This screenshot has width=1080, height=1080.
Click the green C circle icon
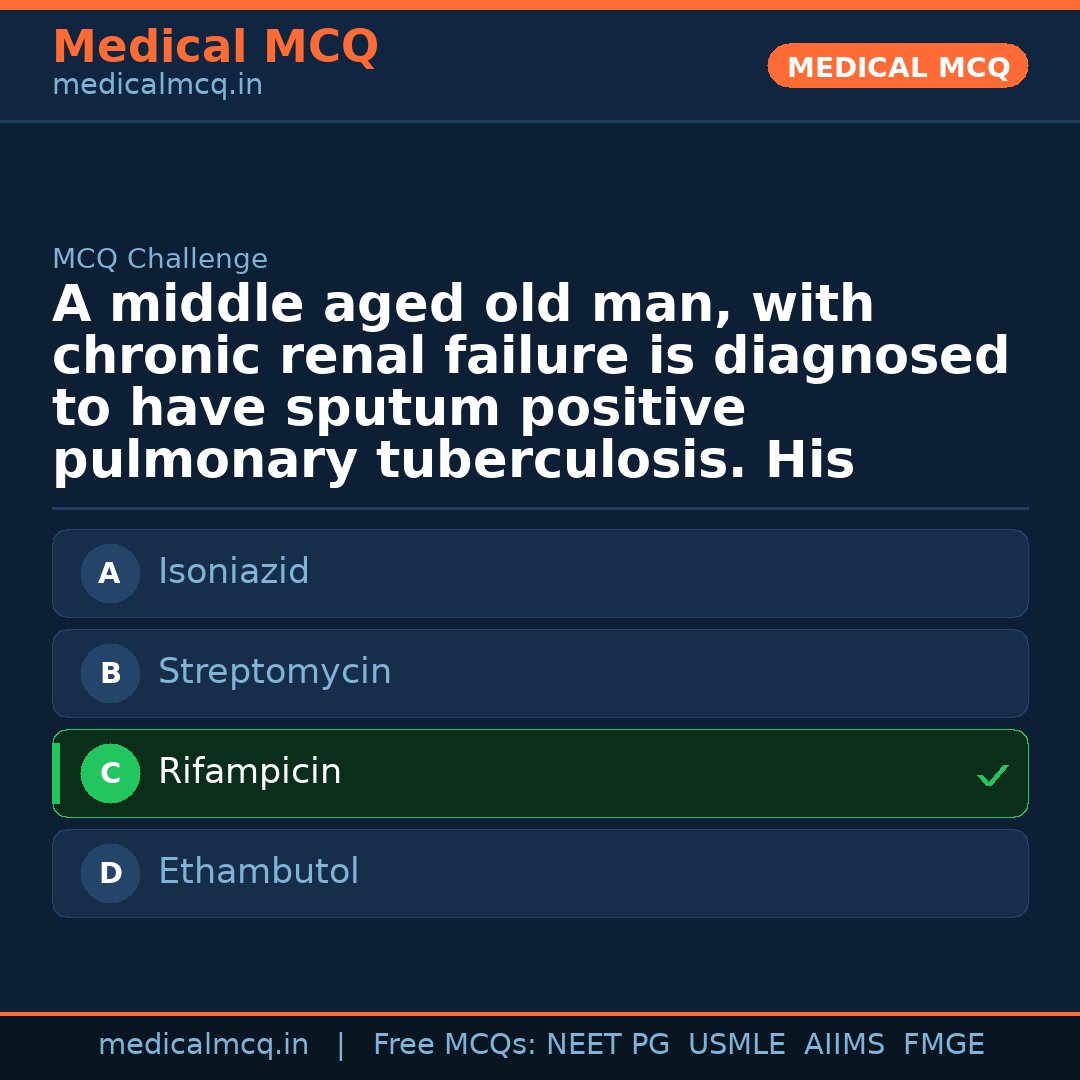[x=110, y=773]
